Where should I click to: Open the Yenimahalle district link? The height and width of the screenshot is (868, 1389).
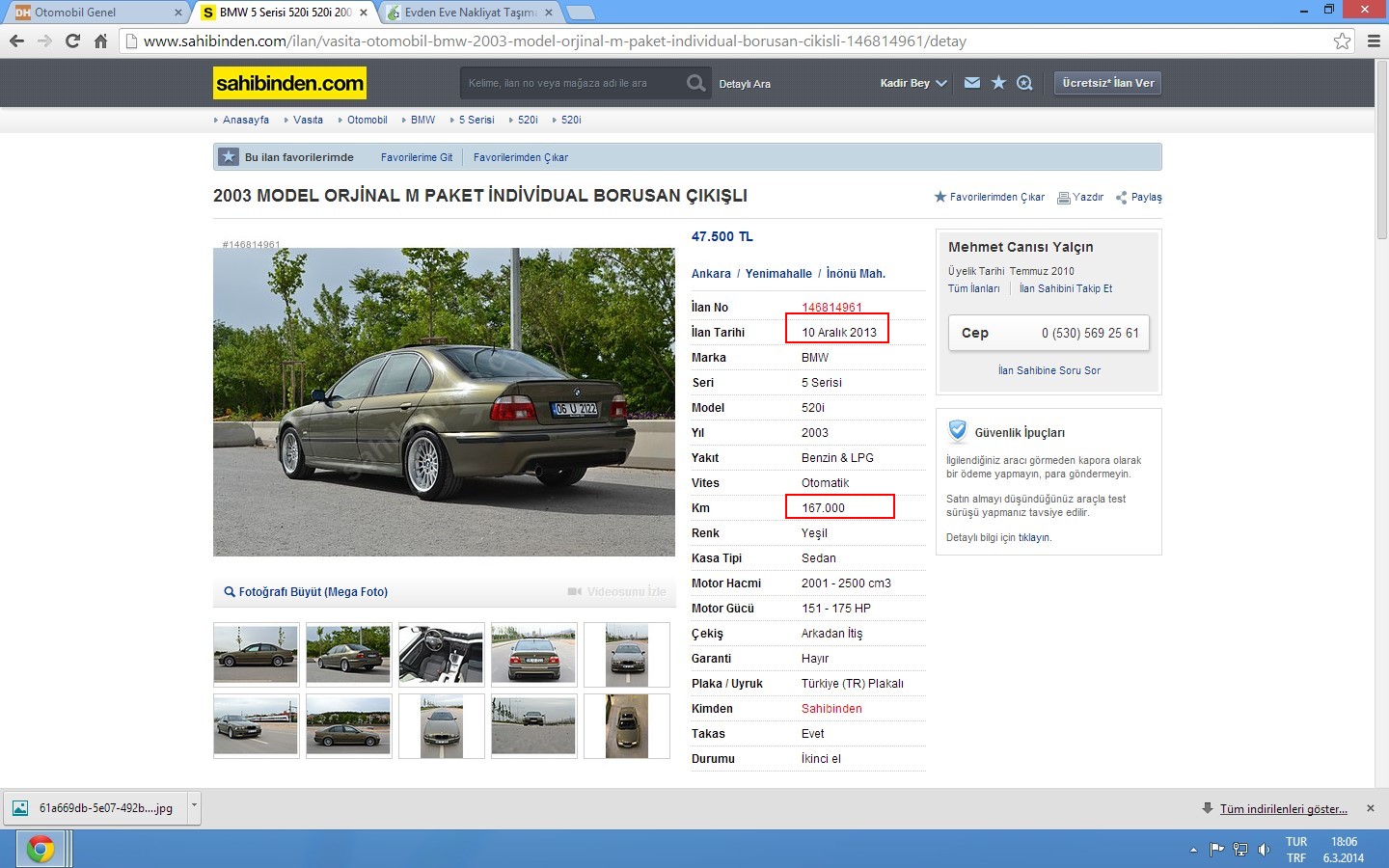coord(778,274)
